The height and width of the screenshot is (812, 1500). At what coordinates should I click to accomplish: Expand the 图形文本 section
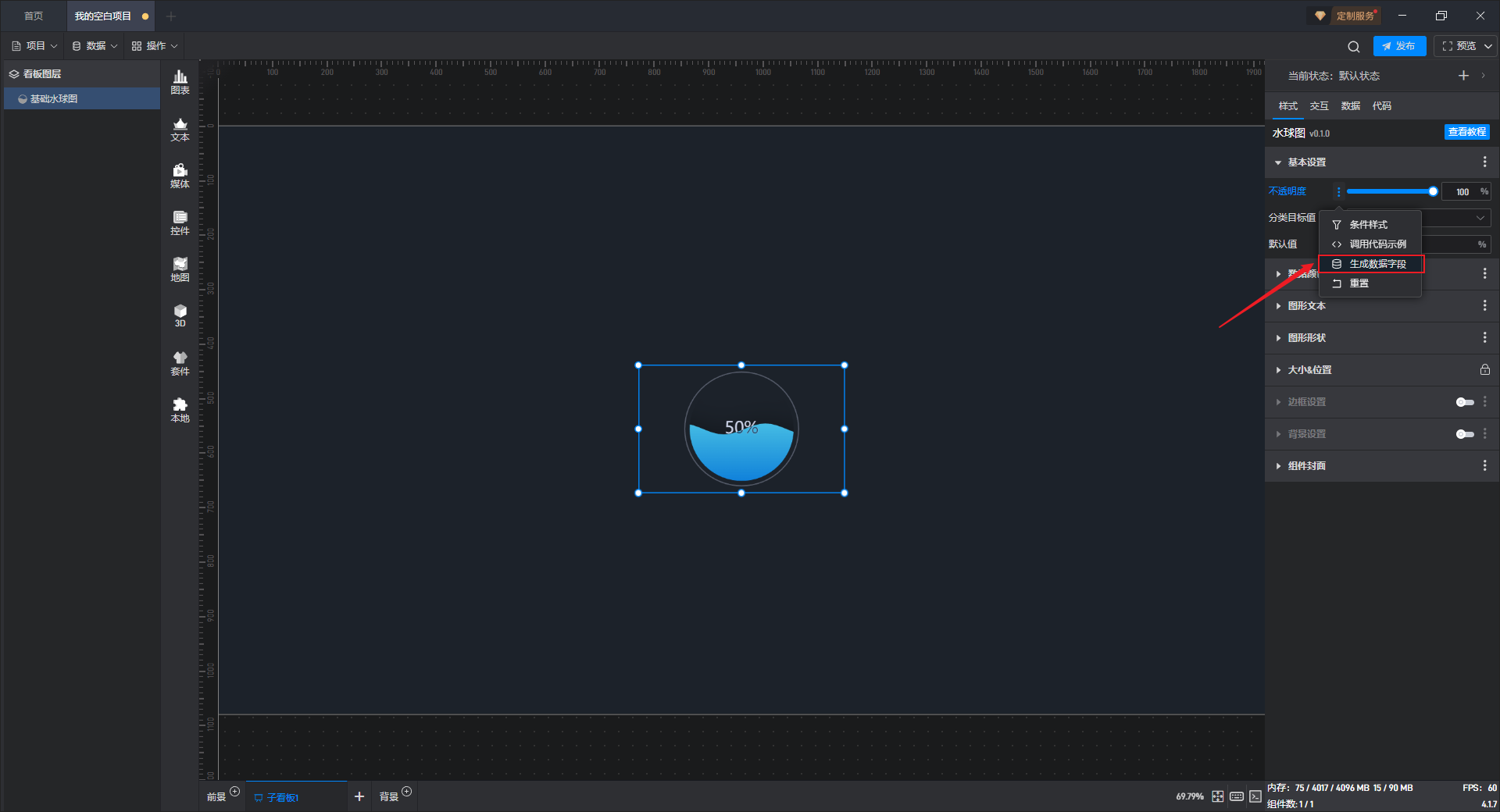(1278, 306)
